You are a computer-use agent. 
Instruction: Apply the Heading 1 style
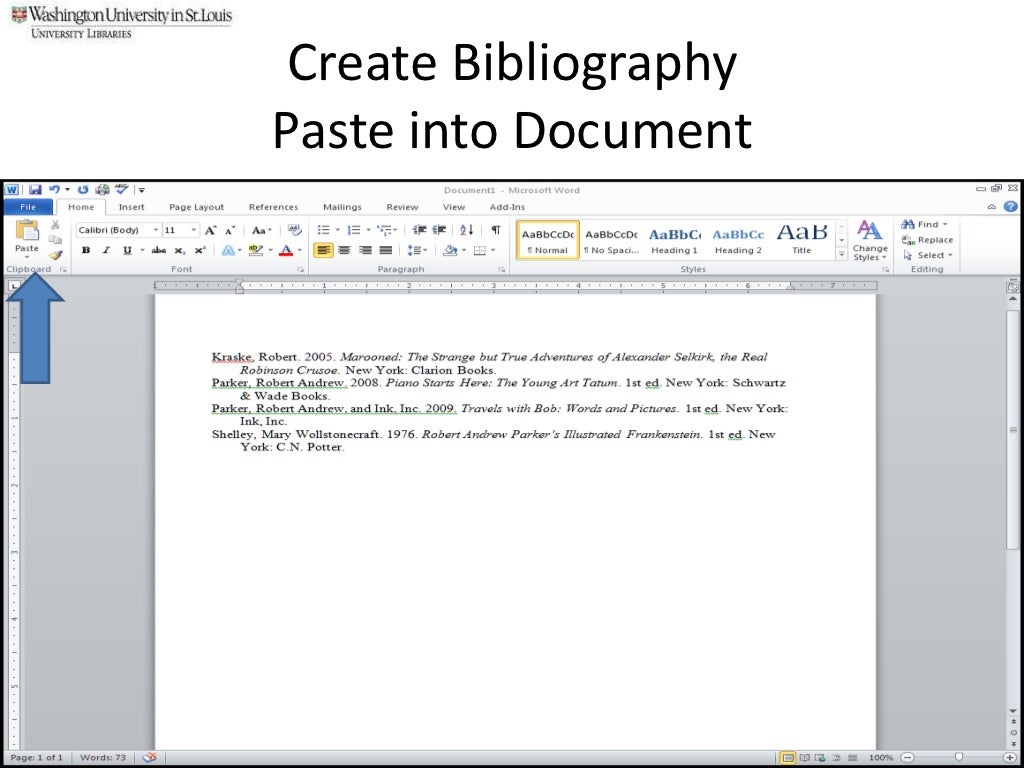tap(674, 240)
